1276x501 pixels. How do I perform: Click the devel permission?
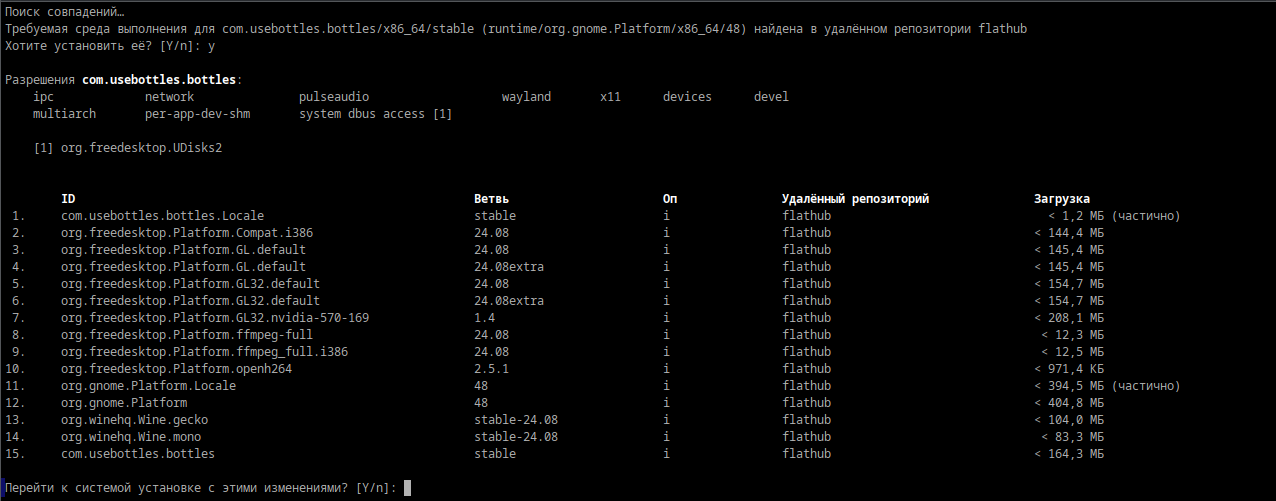pyautogui.click(x=771, y=97)
